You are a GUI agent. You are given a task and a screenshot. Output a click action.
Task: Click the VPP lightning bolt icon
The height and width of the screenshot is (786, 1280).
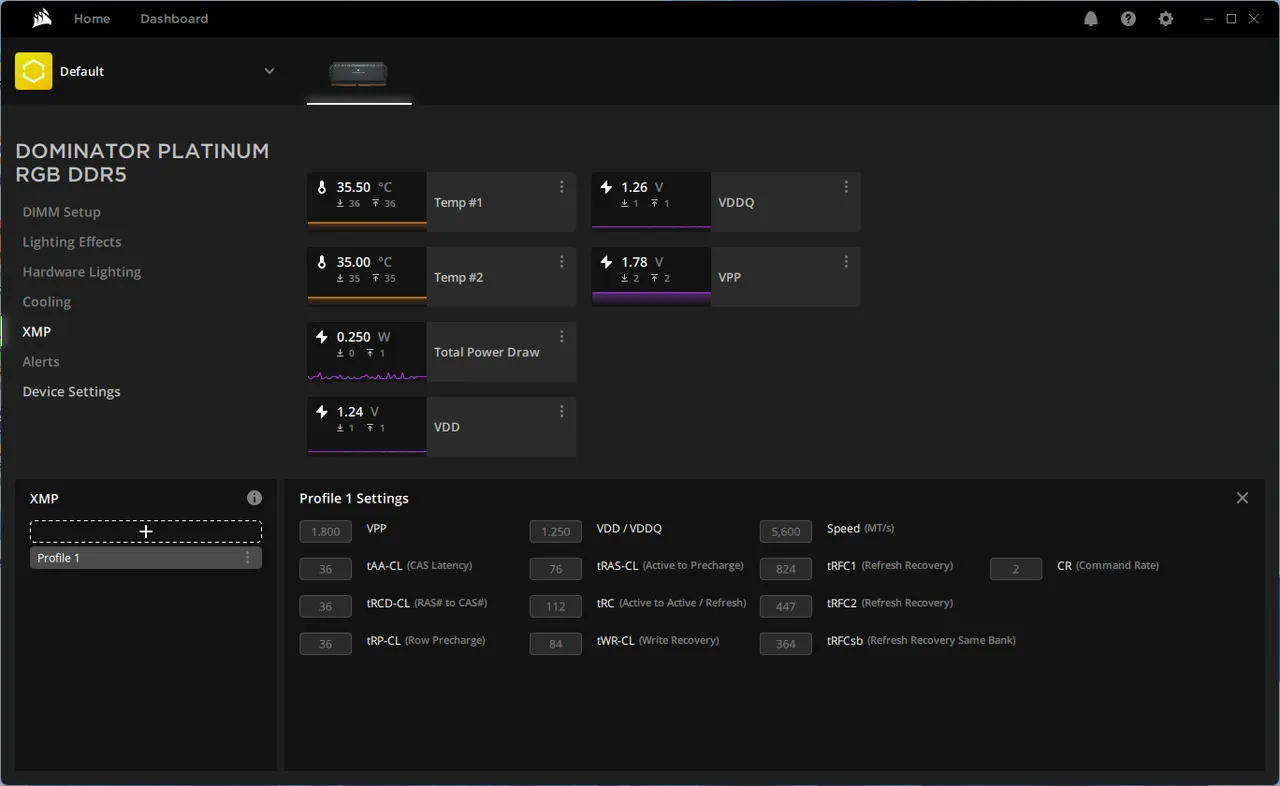[606, 262]
